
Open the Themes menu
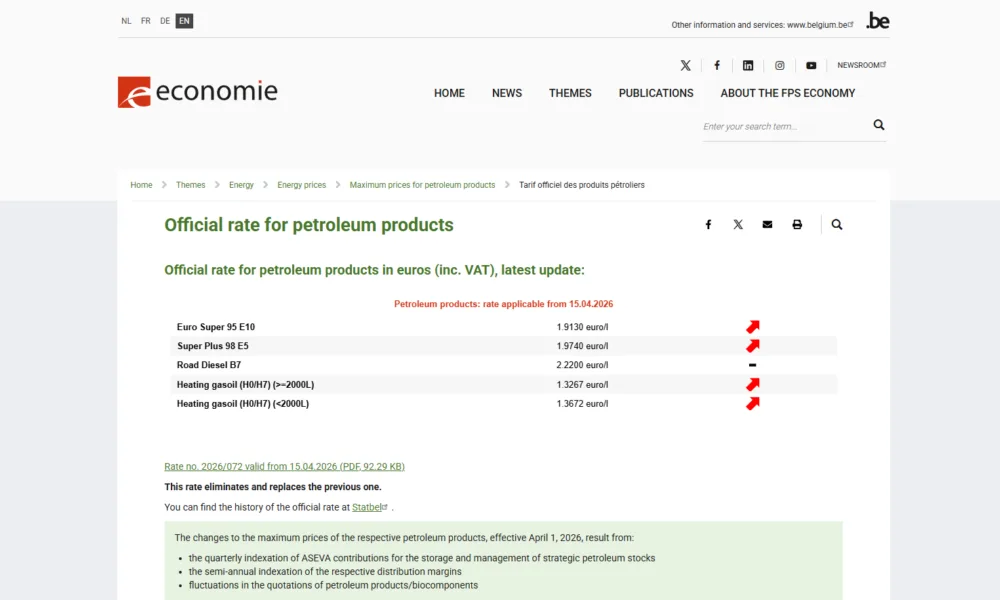(x=570, y=93)
